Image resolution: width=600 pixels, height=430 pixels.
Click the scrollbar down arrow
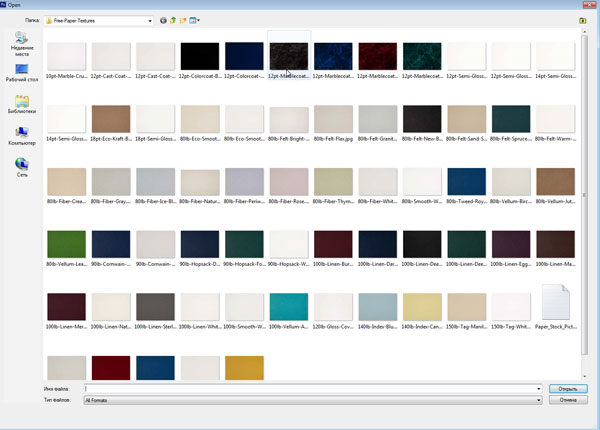(584, 377)
